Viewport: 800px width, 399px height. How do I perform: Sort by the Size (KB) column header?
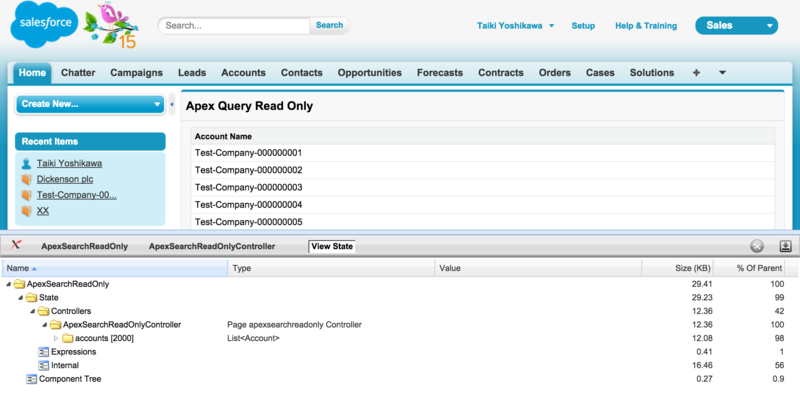coord(677,268)
